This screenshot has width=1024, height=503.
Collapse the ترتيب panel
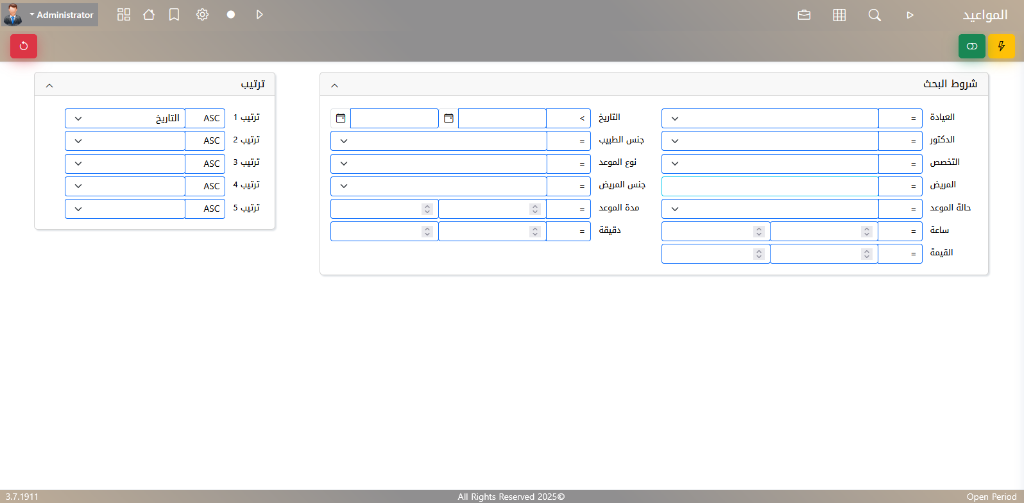[x=50, y=86]
